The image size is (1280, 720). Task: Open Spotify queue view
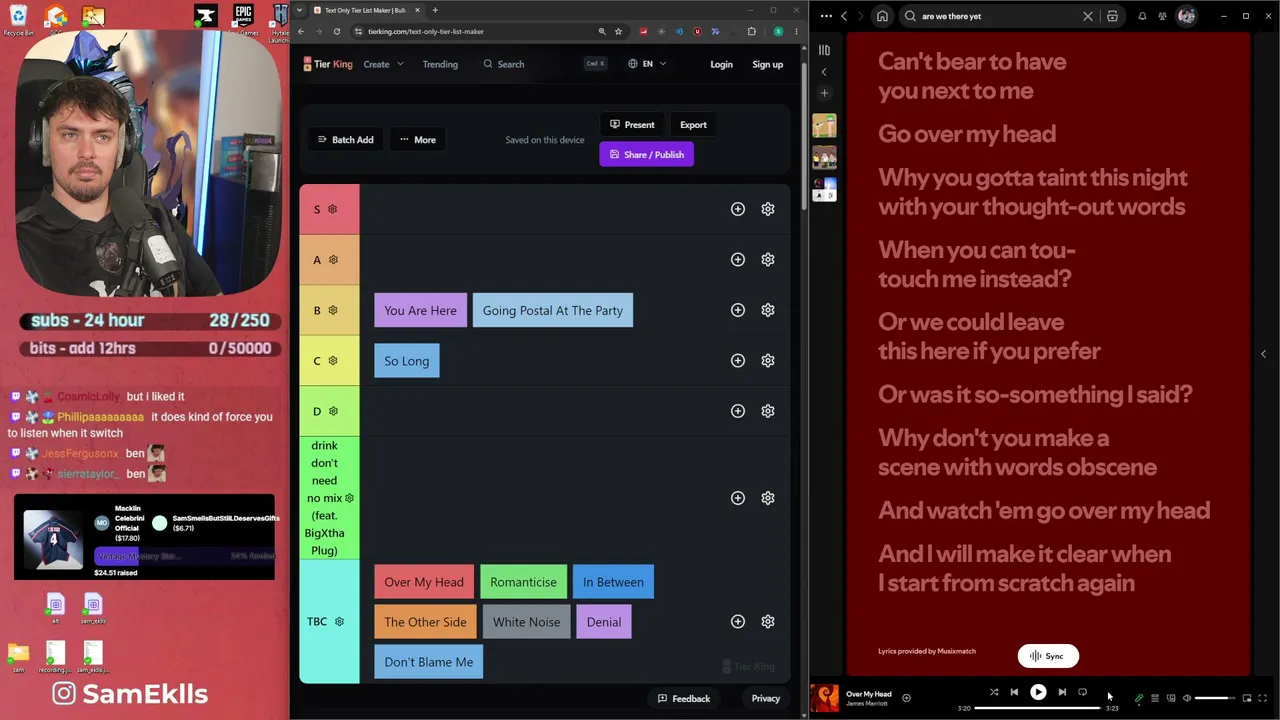[x=1155, y=698]
